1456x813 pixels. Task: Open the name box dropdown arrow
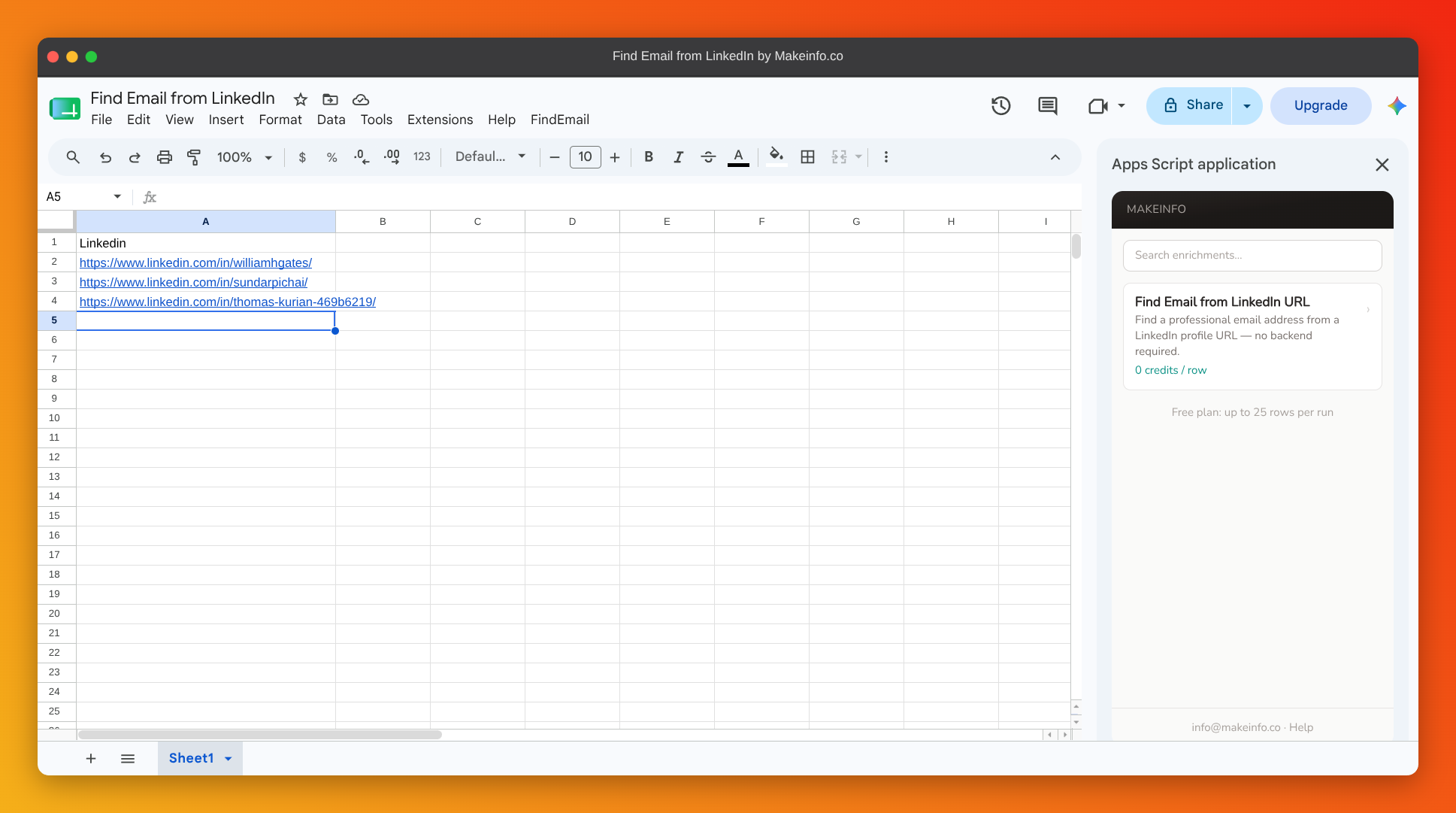(117, 197)
